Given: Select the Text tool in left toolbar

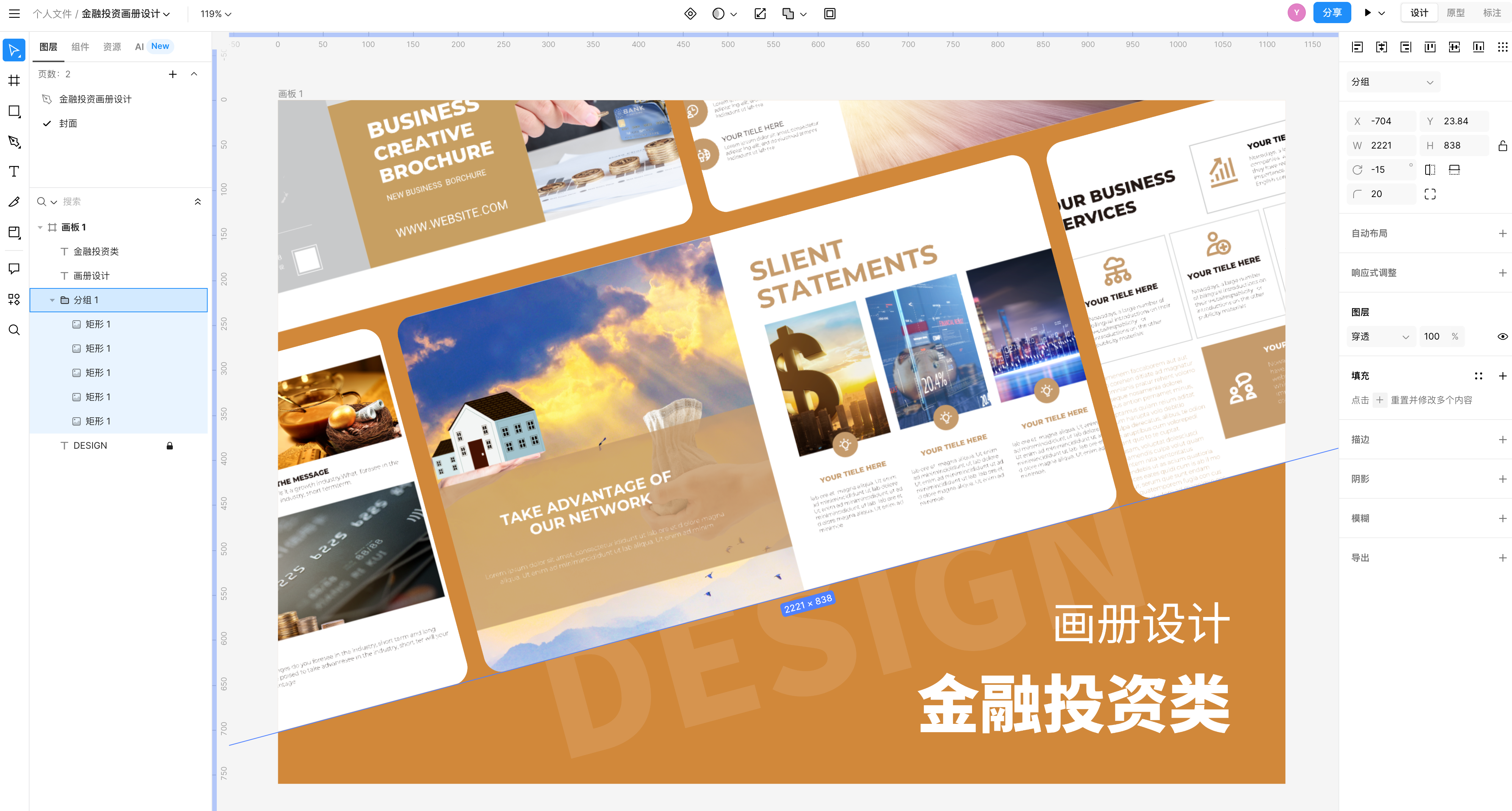Looking at the screenshot, I should tap(14, 171).
